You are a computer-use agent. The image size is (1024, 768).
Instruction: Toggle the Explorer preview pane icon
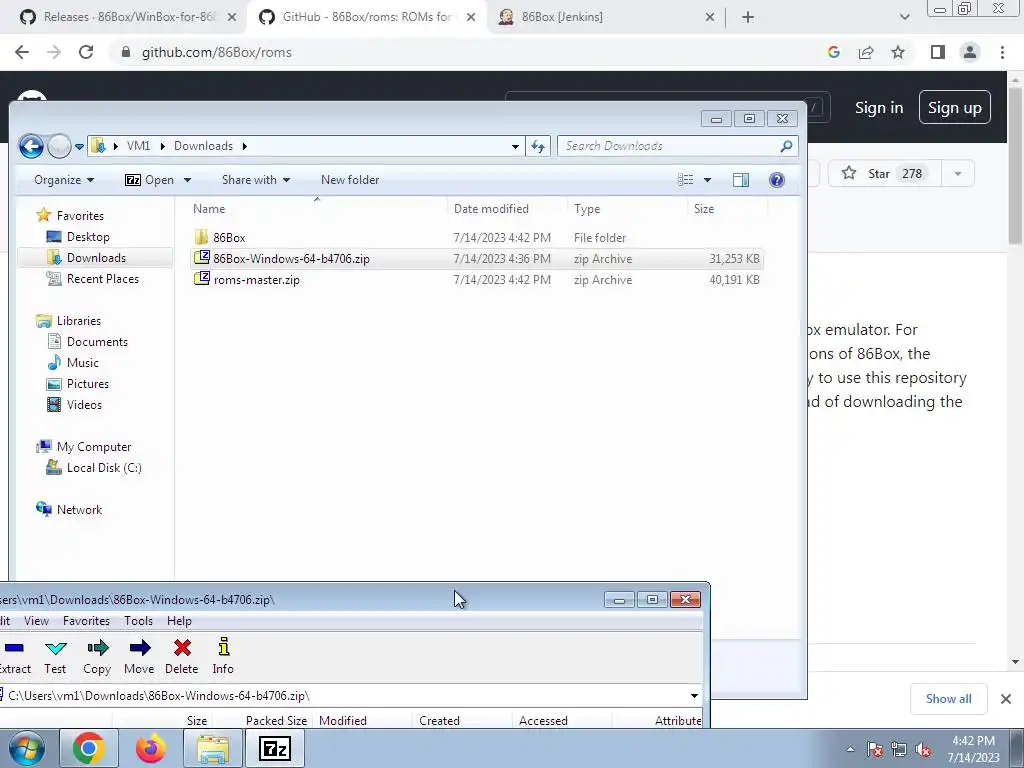click(741, 180)
